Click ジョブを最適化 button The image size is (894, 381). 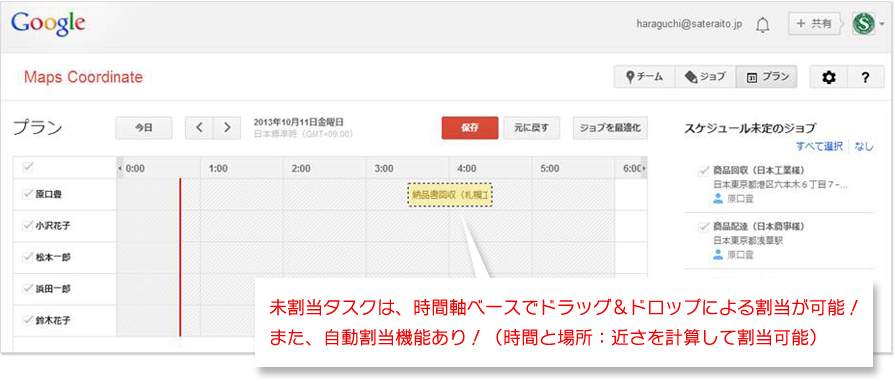point(610,128)
